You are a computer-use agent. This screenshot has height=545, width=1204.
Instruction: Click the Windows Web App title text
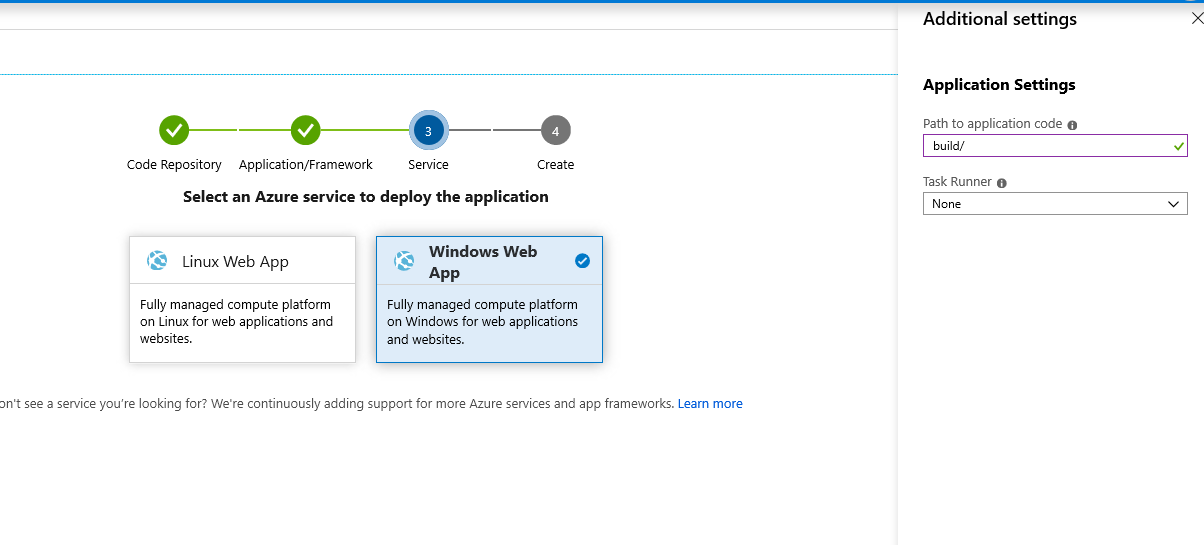[483, 262]
